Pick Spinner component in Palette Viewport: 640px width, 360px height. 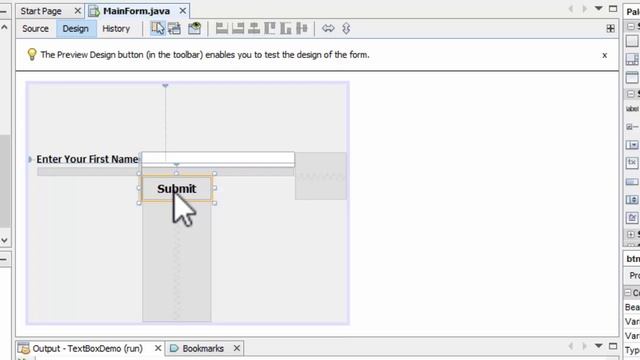click(x=632, y=200)
